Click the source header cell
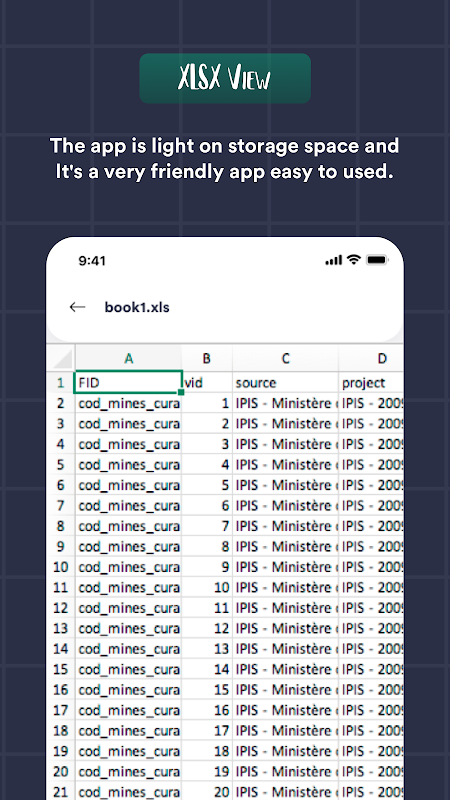Screen dimensions: 450x800 click(x=285, y=383)
